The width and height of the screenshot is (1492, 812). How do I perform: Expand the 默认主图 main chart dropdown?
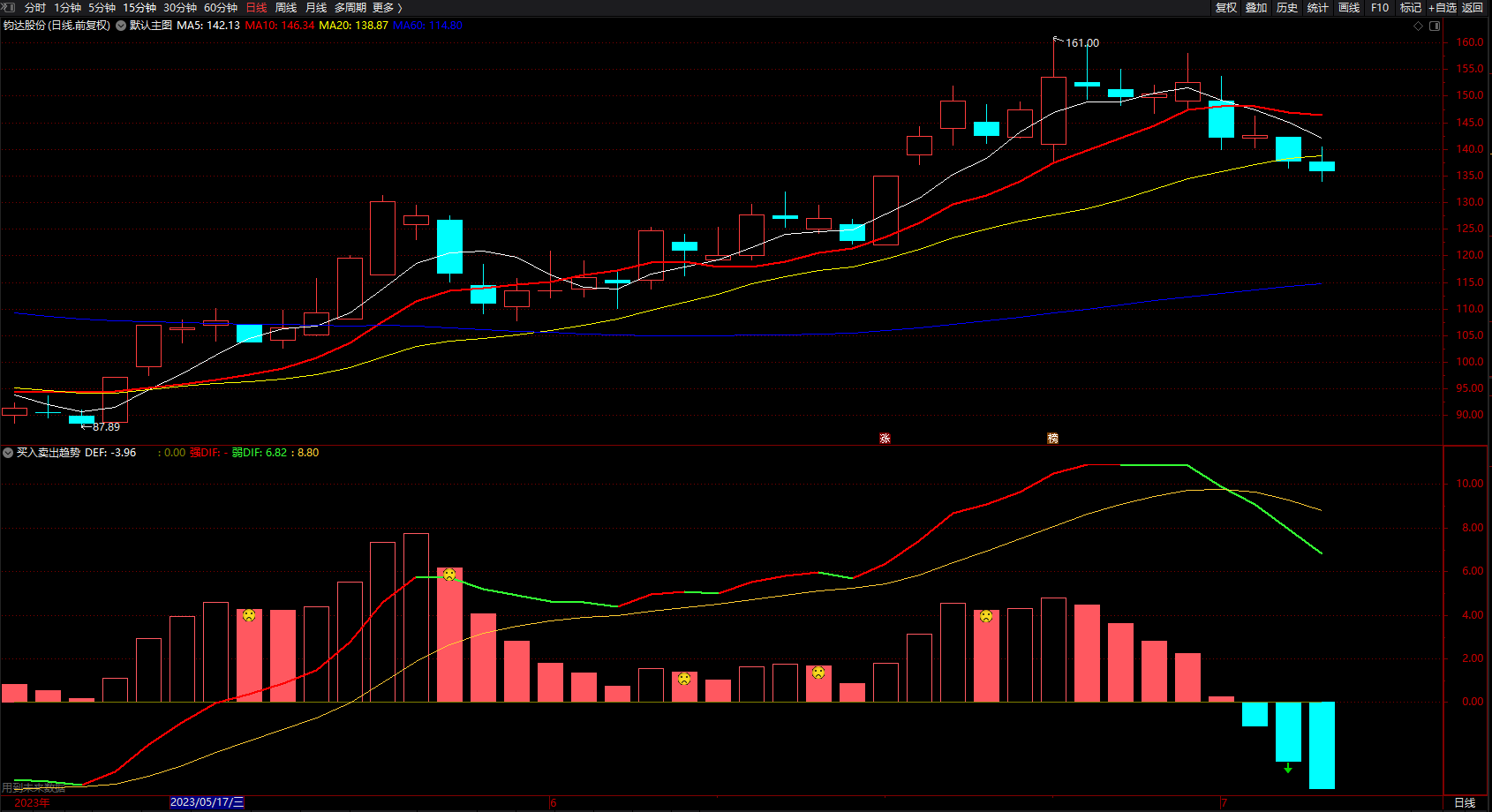(x=121, y=26)
